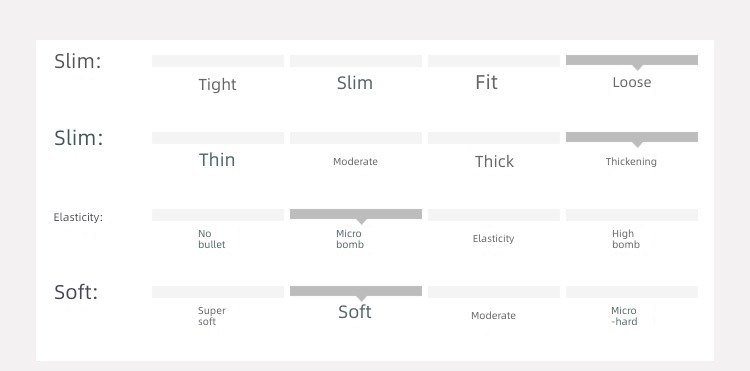Pick the Micro-hard softness bar
750x371 pixels.
pos(632,292)
